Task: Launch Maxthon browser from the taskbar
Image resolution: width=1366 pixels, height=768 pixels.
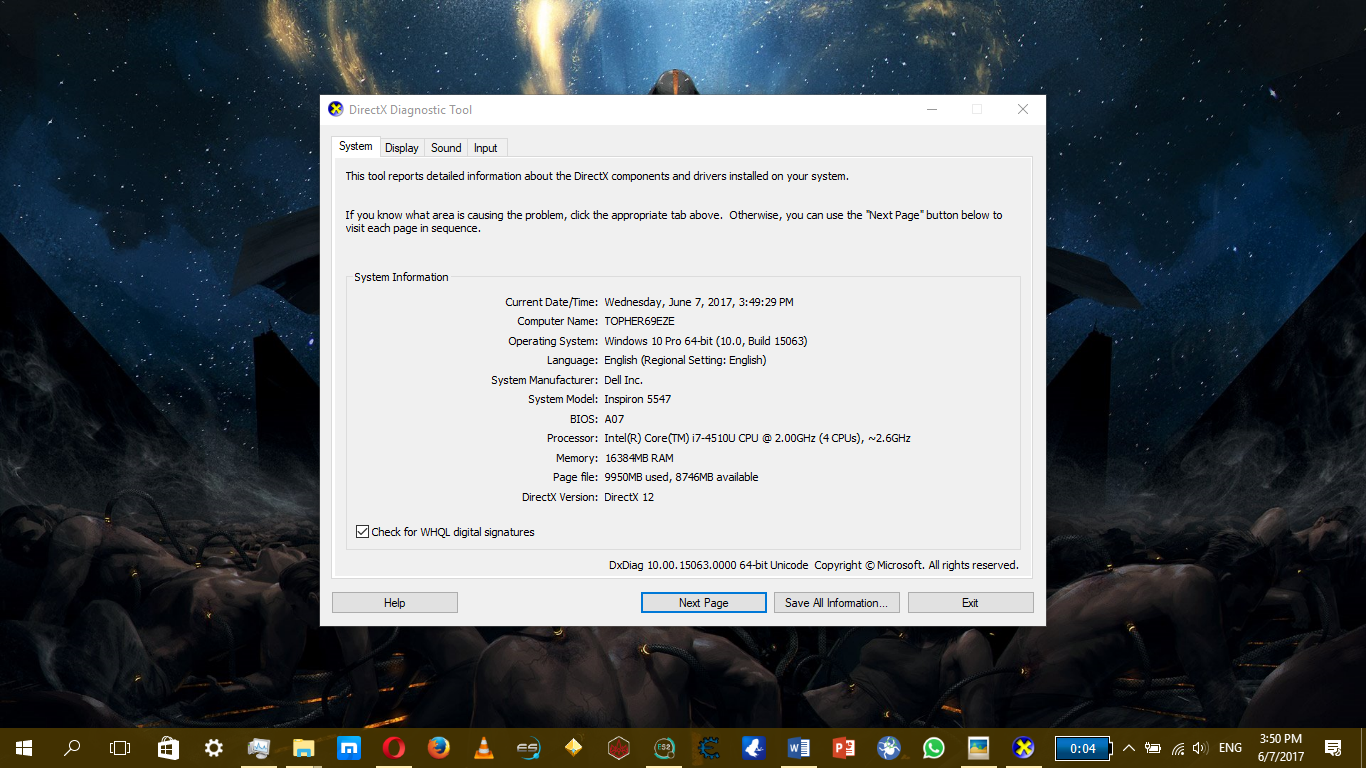Action: [349, 748]
